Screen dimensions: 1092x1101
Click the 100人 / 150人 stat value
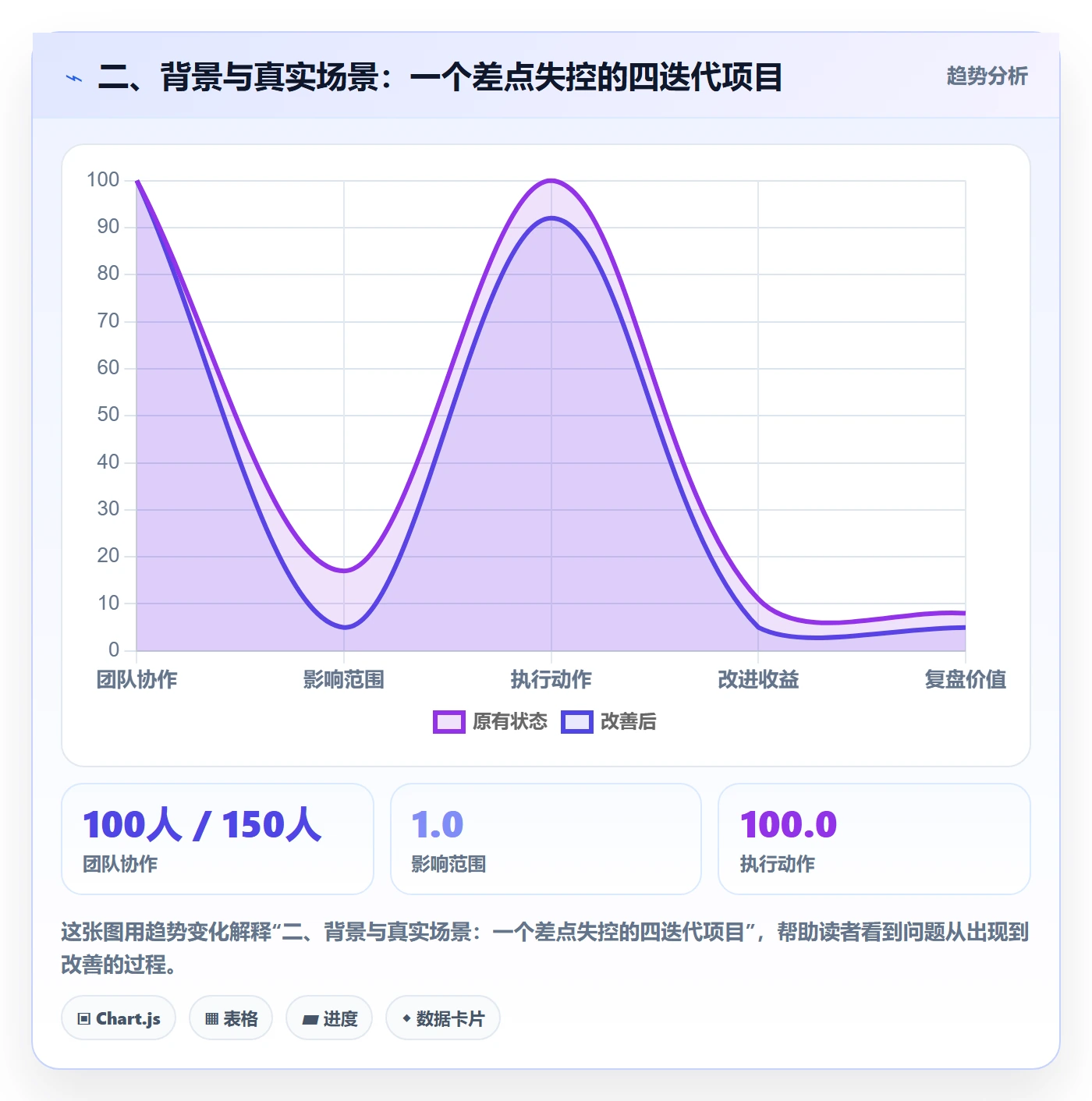coord(202,824)
